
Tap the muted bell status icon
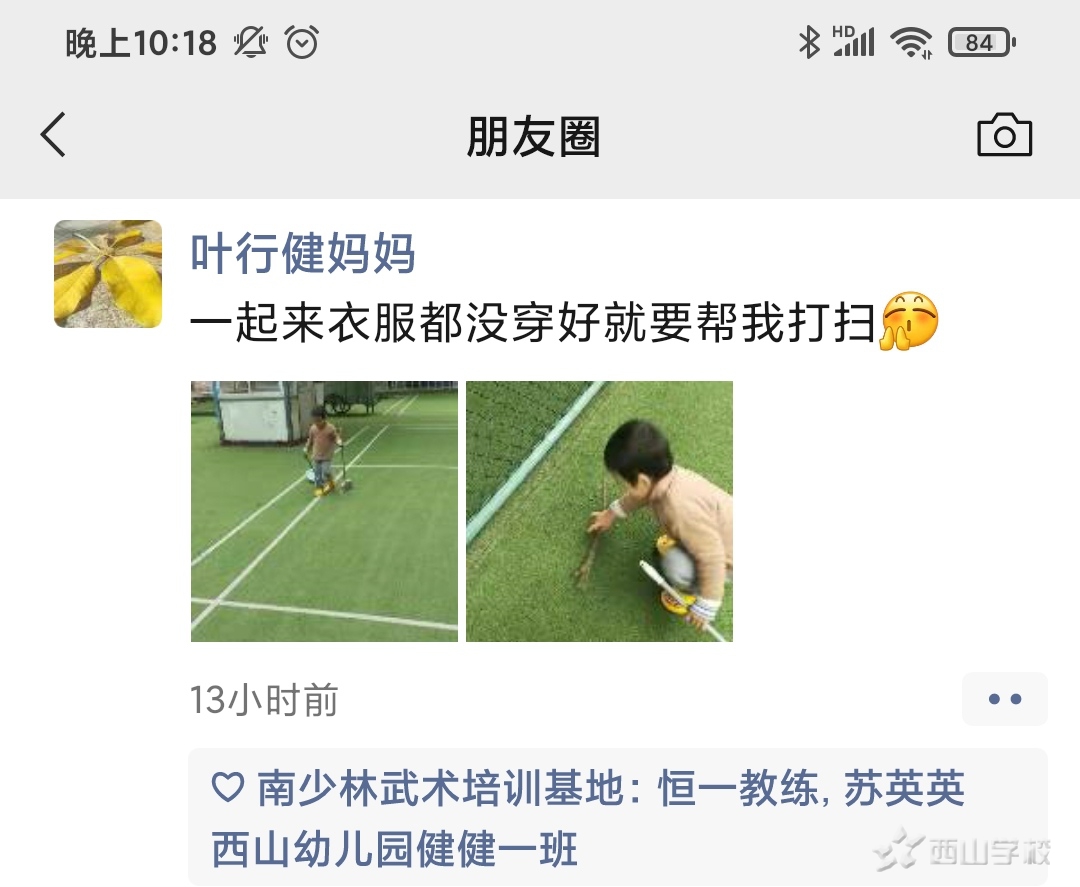tap(251, 43)
